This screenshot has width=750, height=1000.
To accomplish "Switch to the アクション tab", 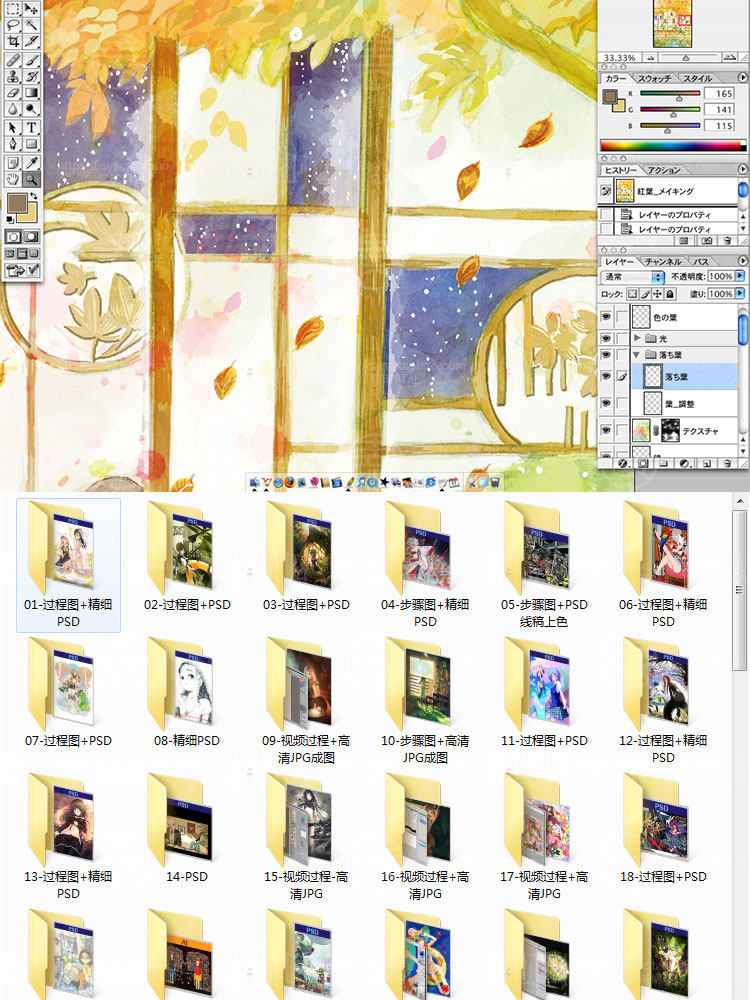I will [664, 170].
